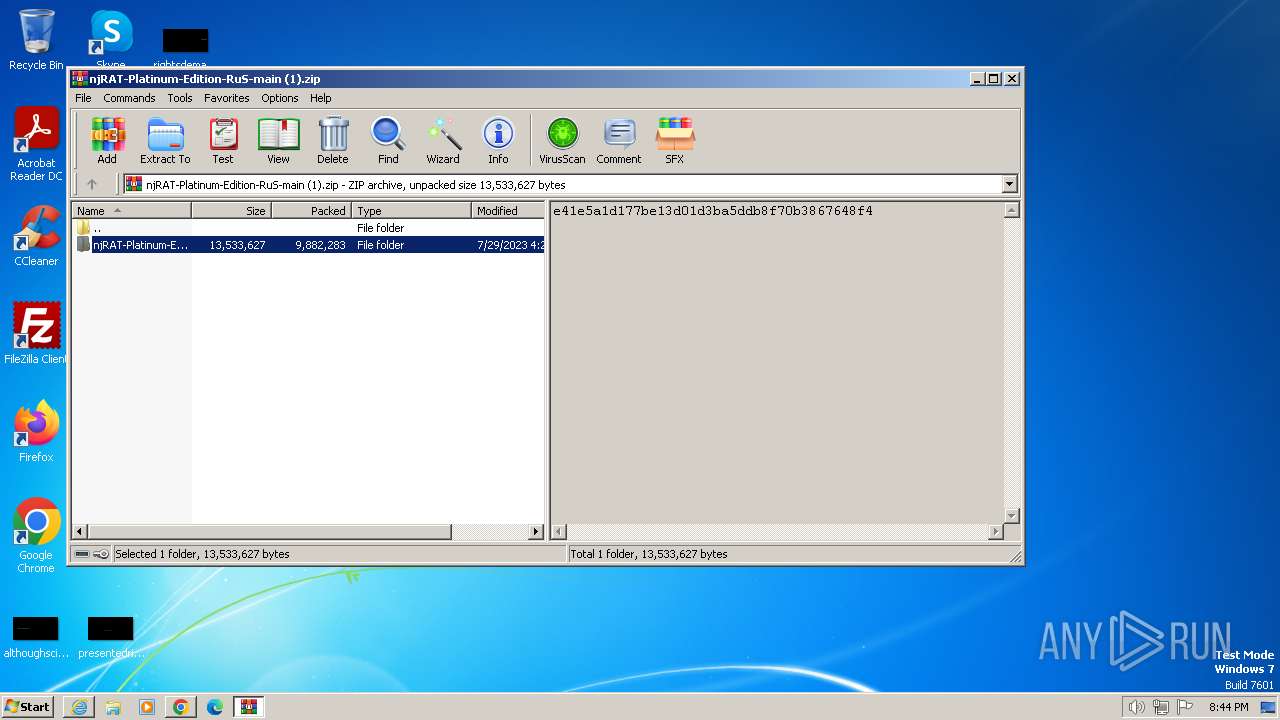Open the media player taskbar icon
This screenshot has height=720, width=1280.
pos(147,707)
